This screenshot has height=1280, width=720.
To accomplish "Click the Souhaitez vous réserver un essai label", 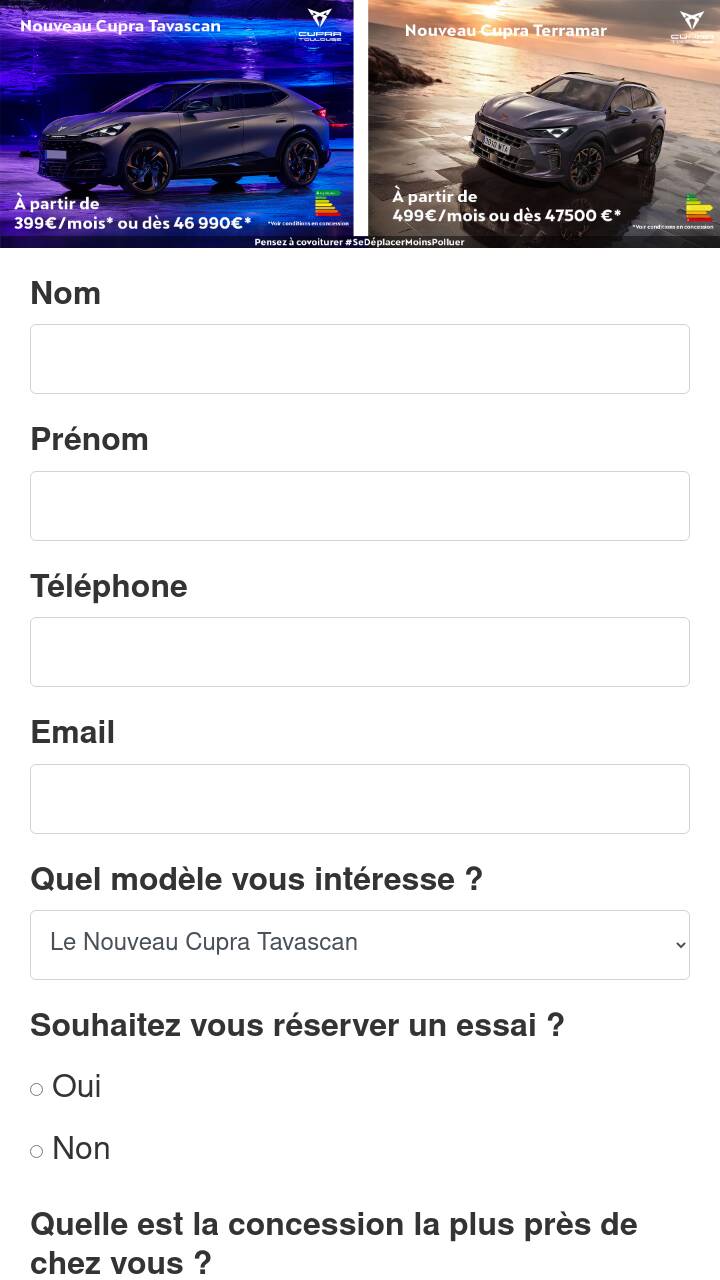I will (x=297, y=1025).
